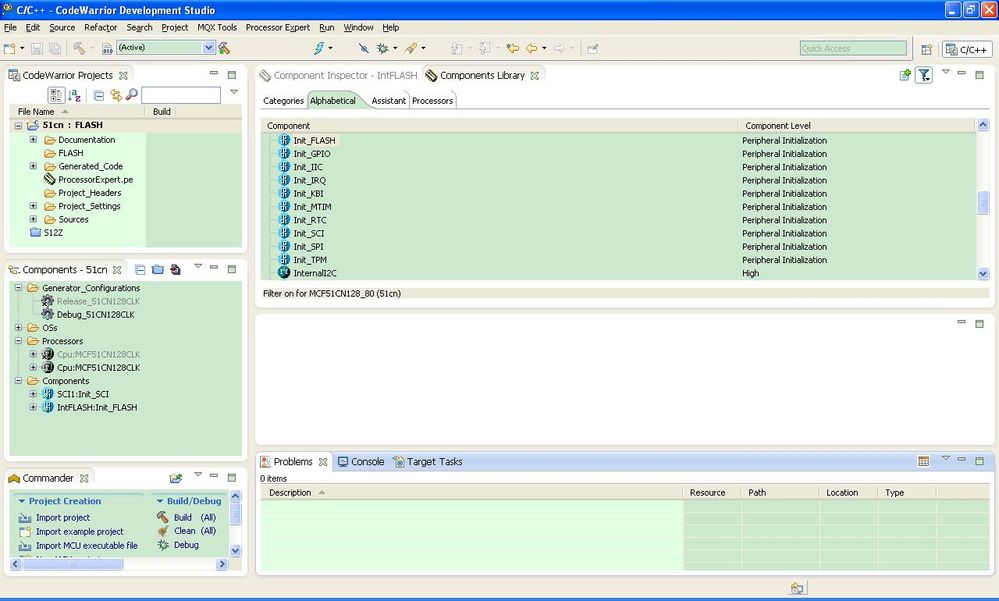Click the red-arrow icon in Components toolbar

click(175, 270)
